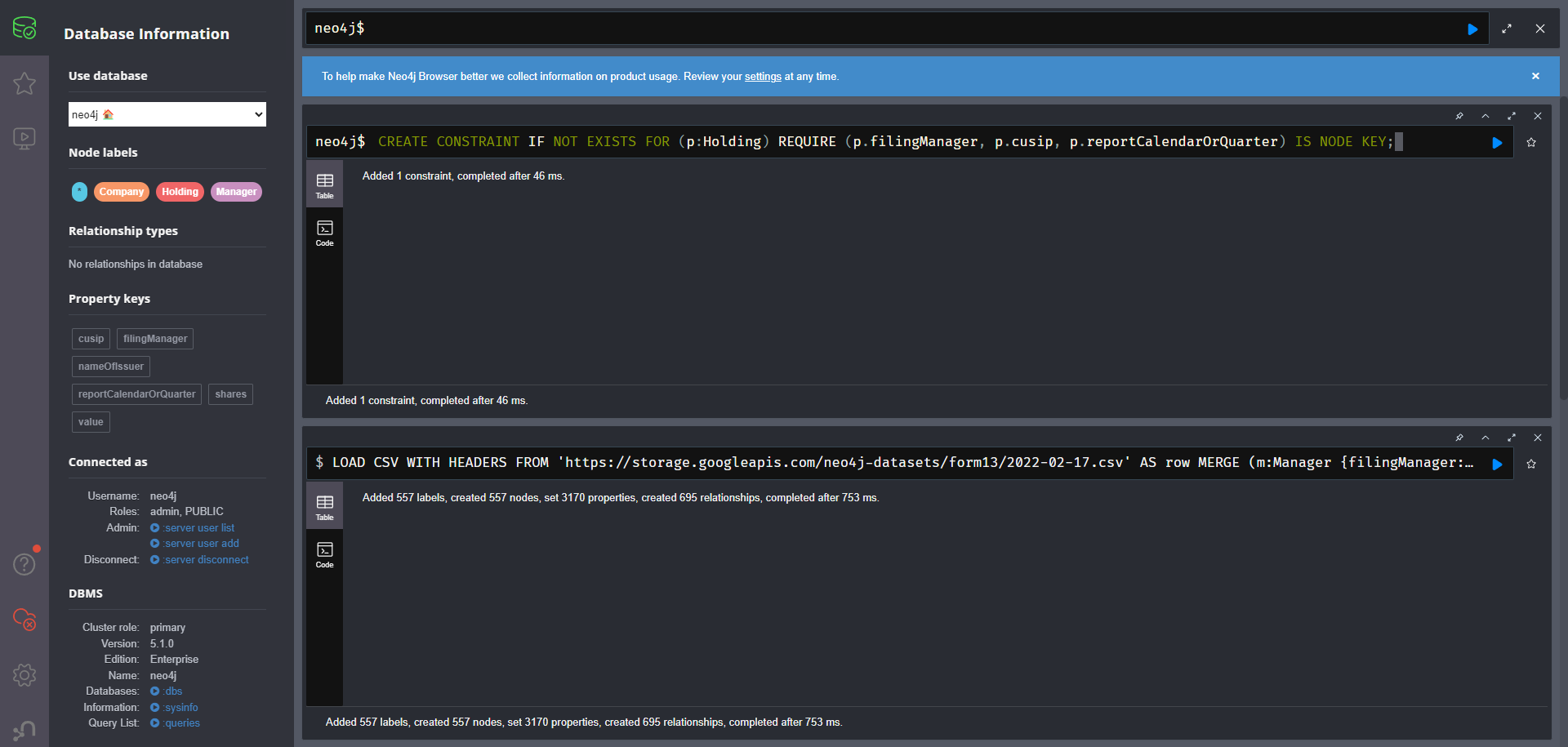This screenshot has height=747, width=1568.
Task: Select the filingManager property key
Action: (155, 339)
